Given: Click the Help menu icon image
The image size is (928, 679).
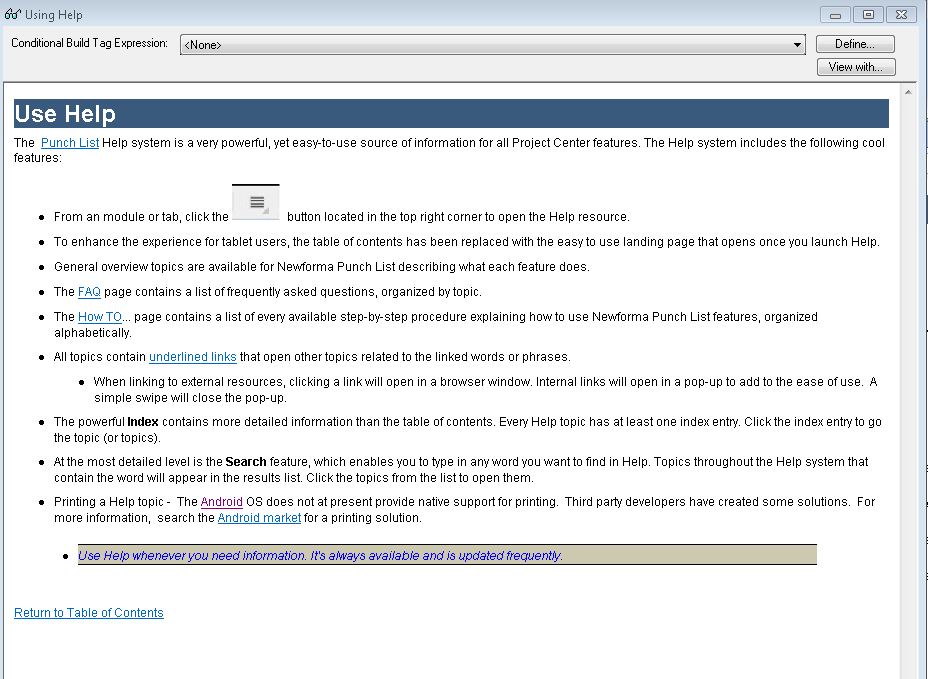Looking at the screenshot, I should click(256, 202).
